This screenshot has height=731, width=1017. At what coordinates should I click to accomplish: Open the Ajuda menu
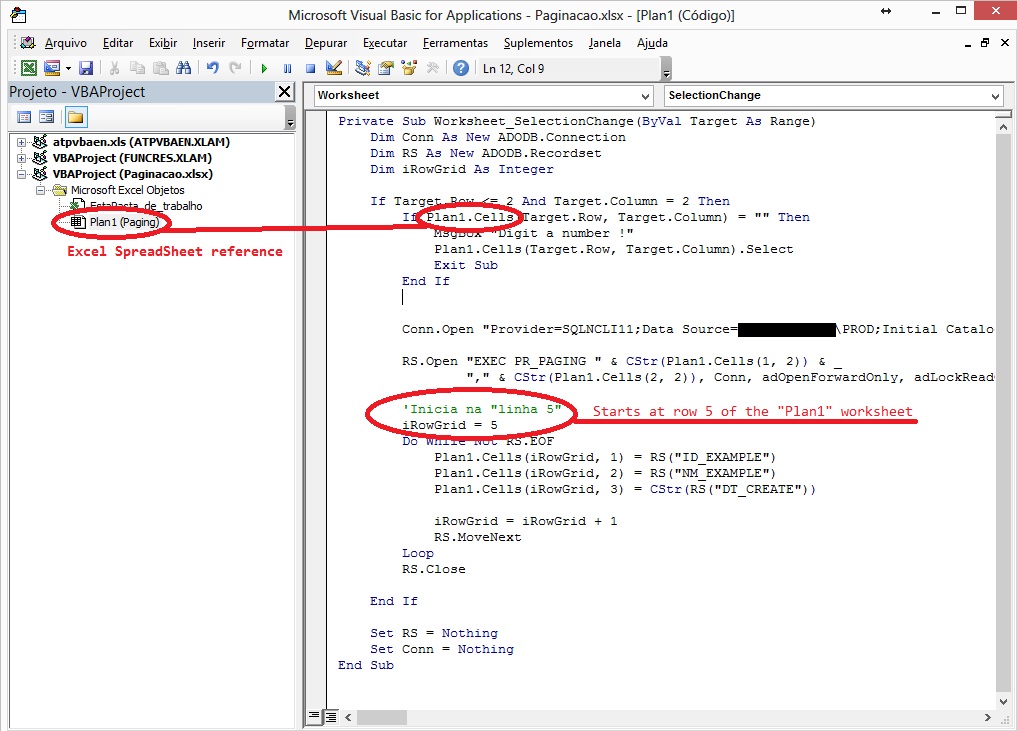[x=652, y=43]
